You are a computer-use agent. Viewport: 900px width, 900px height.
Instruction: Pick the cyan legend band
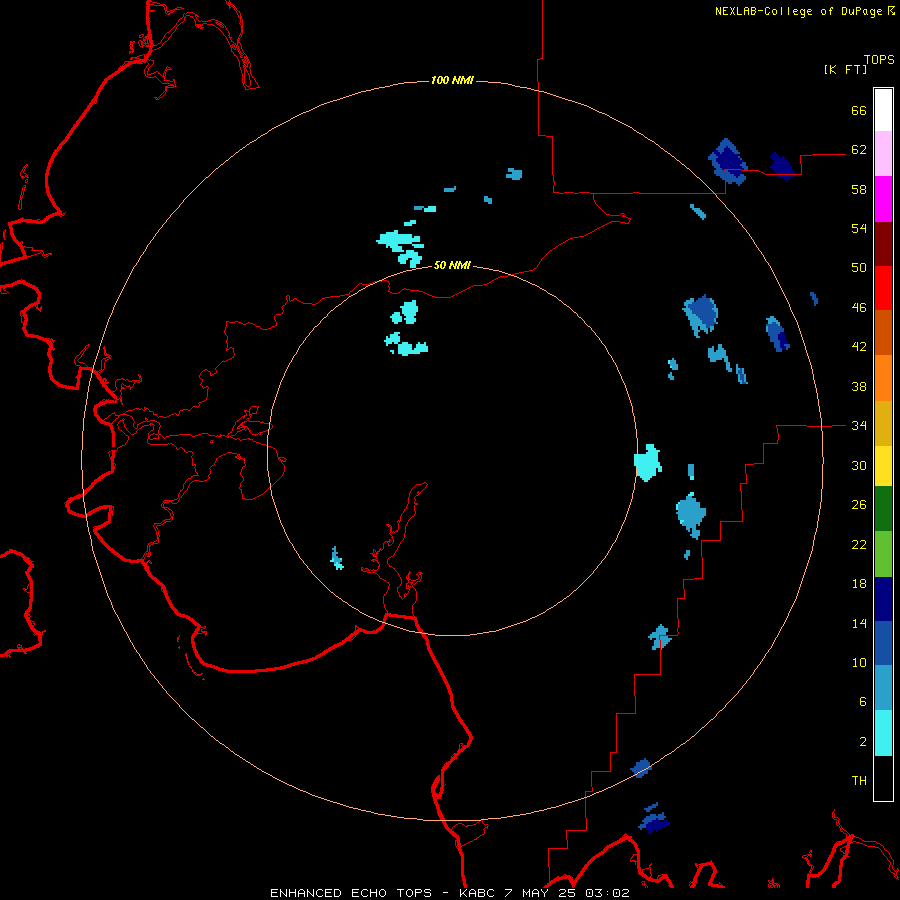[883, 733]
